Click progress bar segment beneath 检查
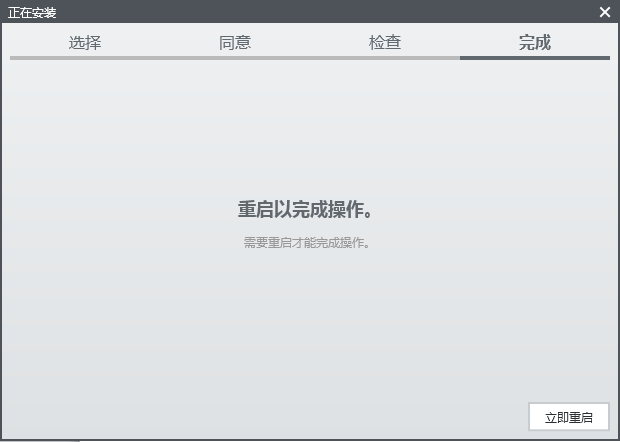Viewport: 620px width, 442px height. (385, 58)
